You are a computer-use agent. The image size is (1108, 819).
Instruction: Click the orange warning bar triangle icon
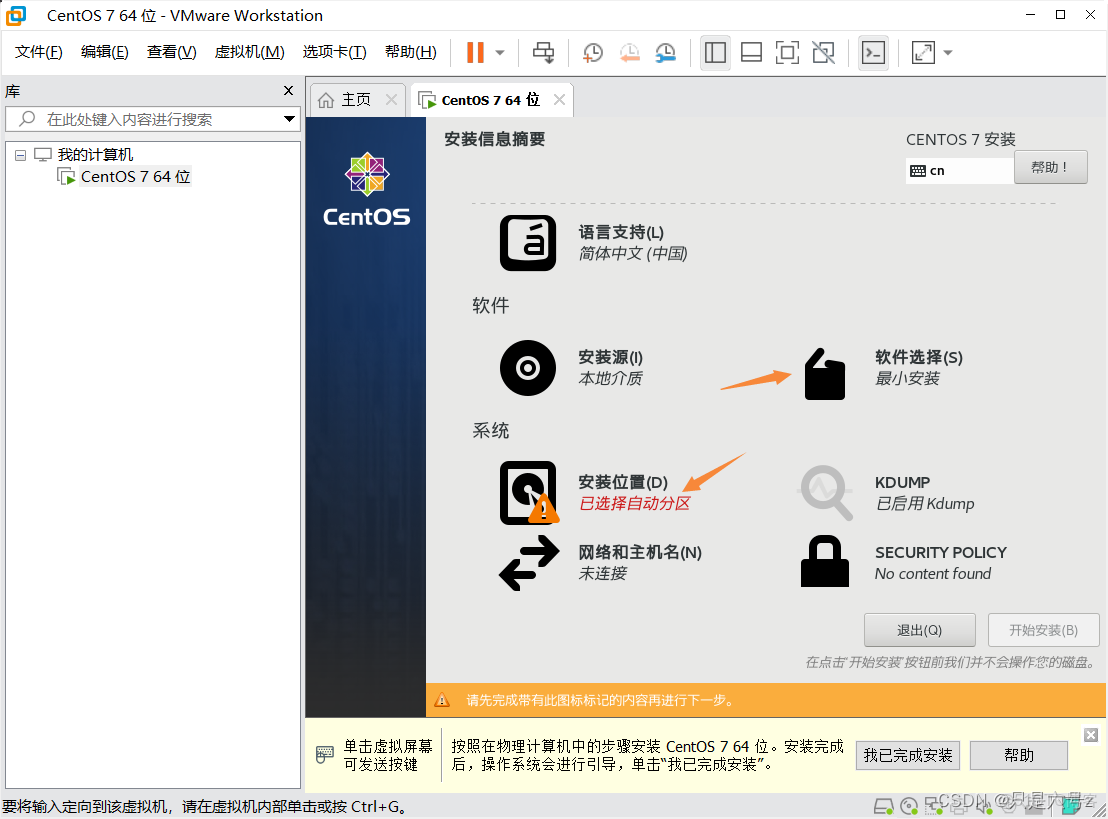pos(442,700)
